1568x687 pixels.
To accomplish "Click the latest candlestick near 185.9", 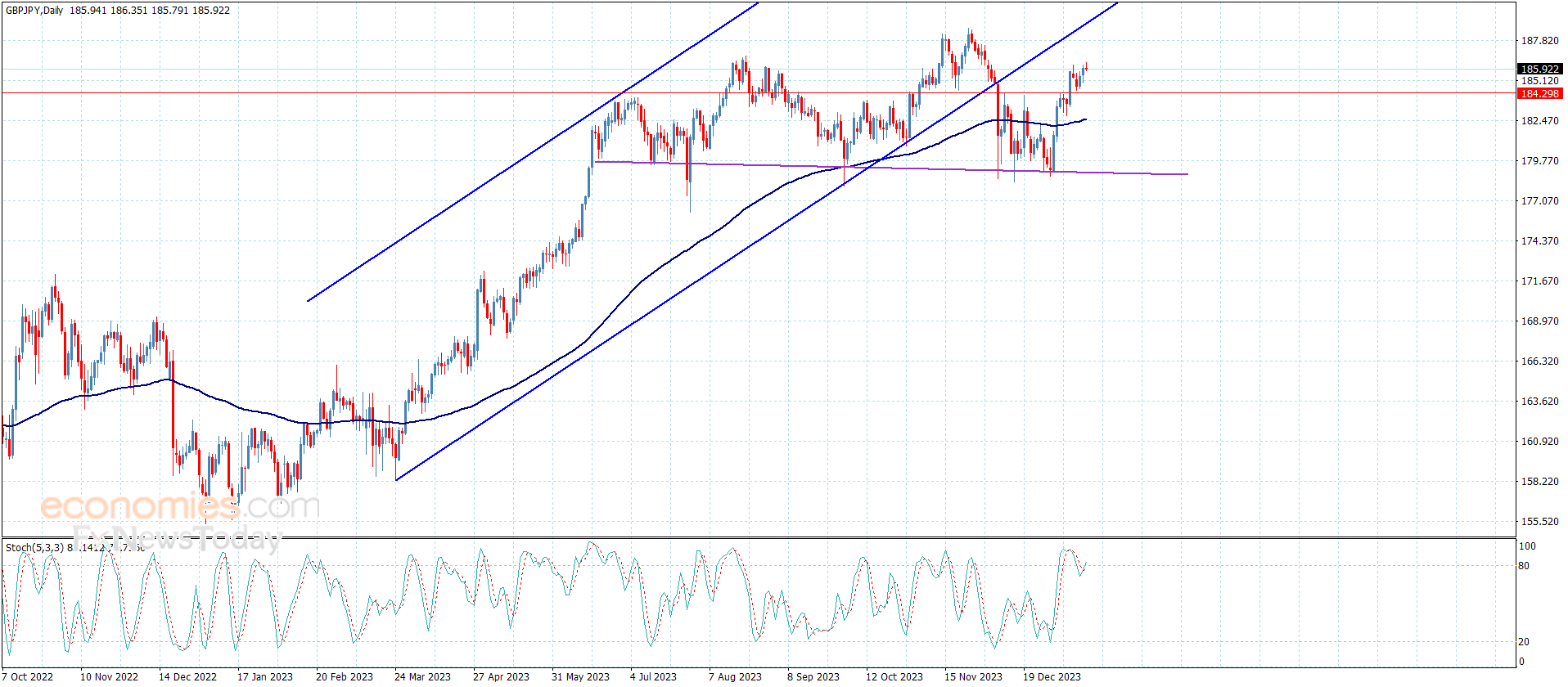I will click(x=1085, y=68).
